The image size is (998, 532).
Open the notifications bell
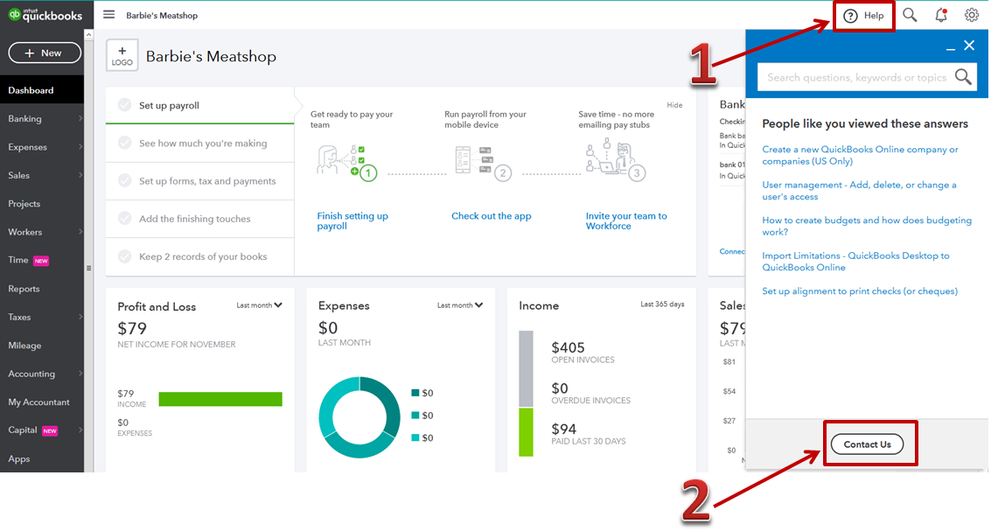[941, 15]
